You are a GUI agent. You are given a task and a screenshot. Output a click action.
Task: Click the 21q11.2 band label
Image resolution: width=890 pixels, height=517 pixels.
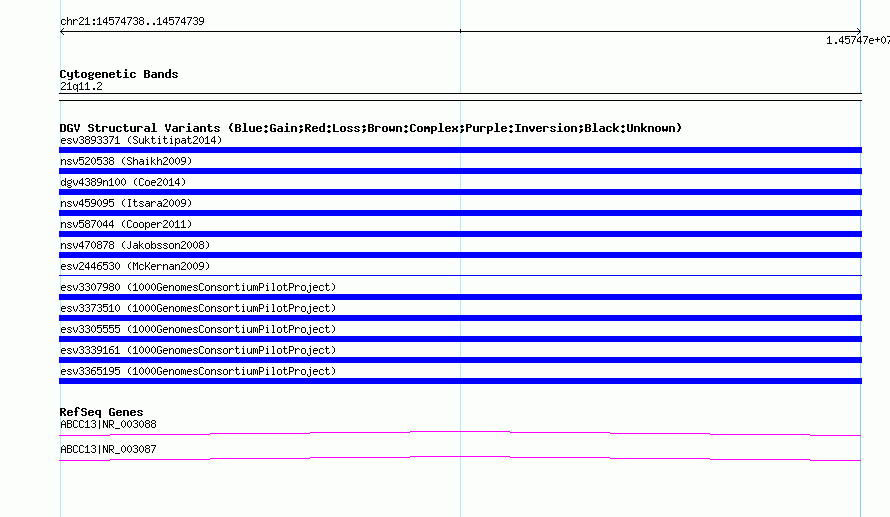coord(81,86)
